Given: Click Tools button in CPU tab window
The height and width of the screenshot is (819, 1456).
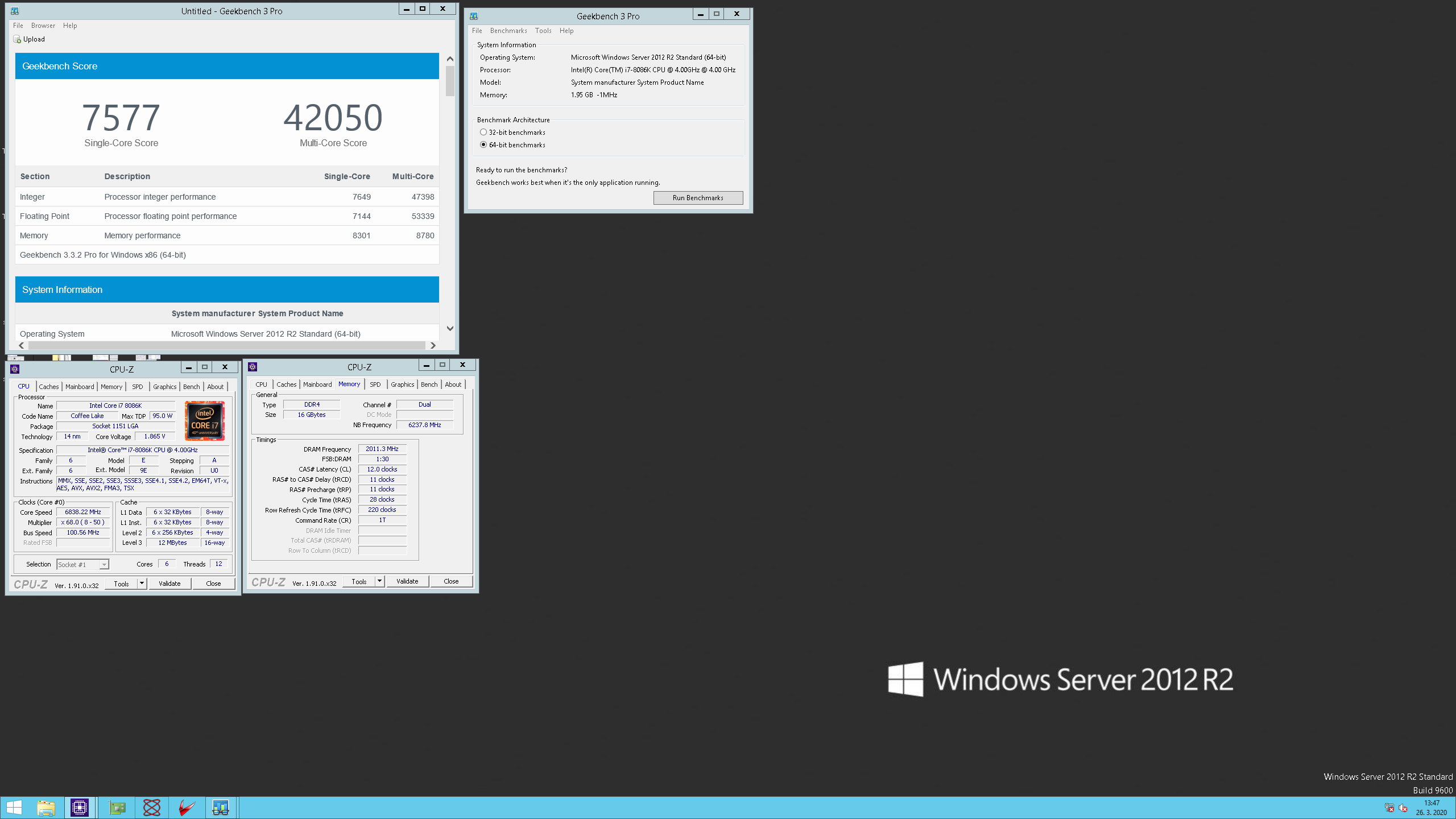Looking at the screenshot, I should pyautogui.click(x=121, y=584).
